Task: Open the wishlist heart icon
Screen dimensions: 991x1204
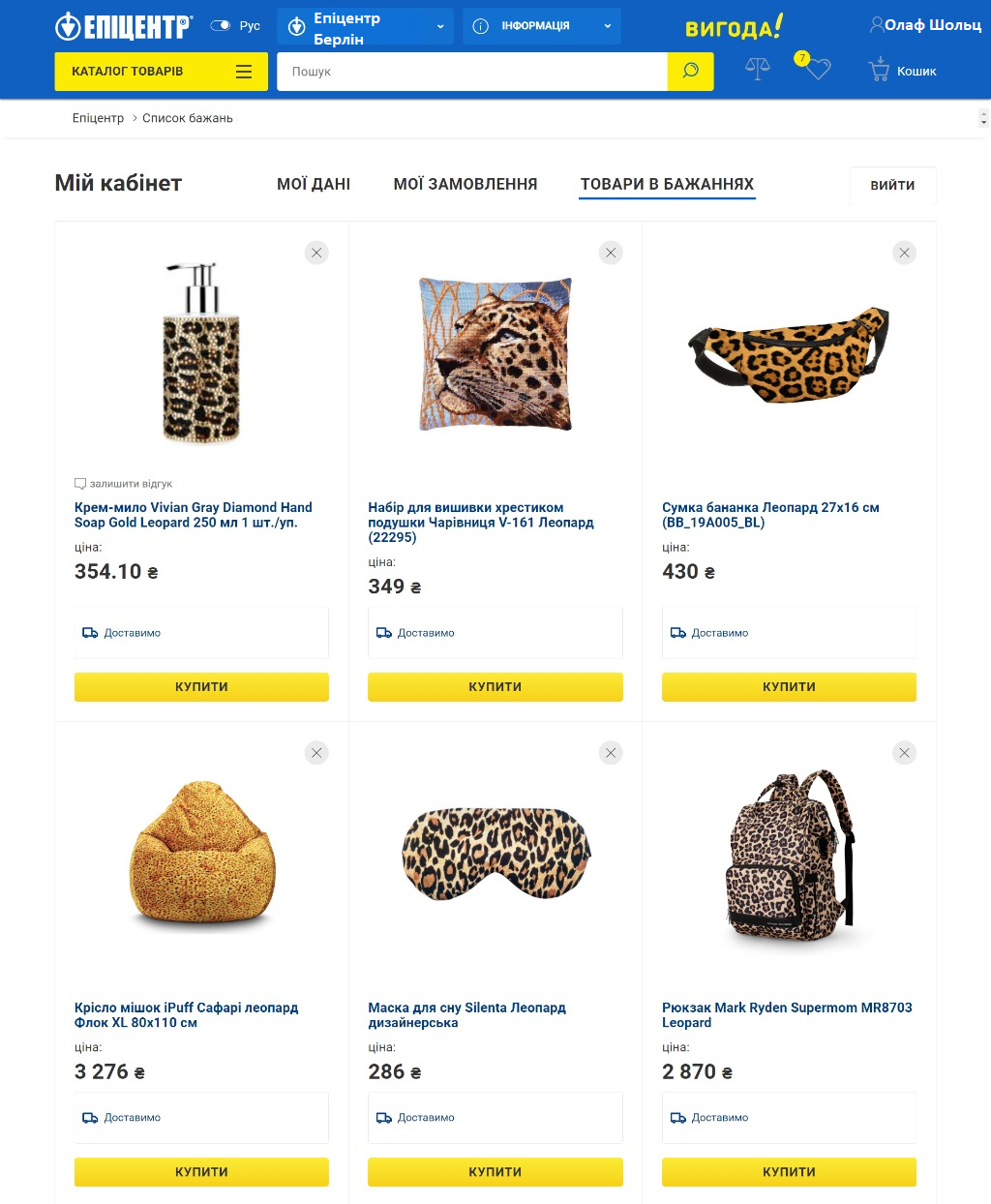Action: tap(818, 70)
